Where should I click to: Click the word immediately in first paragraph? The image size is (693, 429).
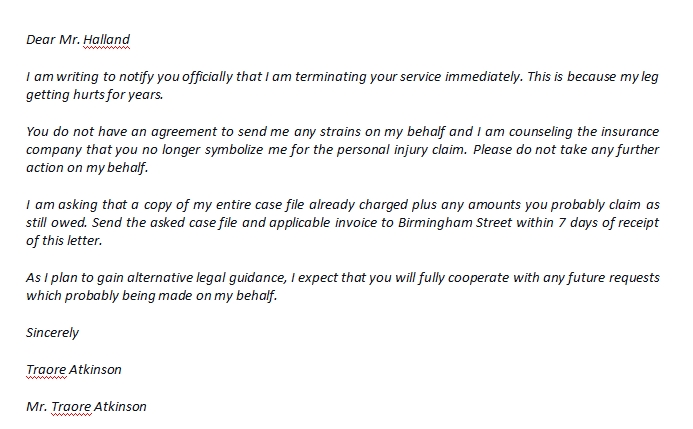[x=484, y=77]
